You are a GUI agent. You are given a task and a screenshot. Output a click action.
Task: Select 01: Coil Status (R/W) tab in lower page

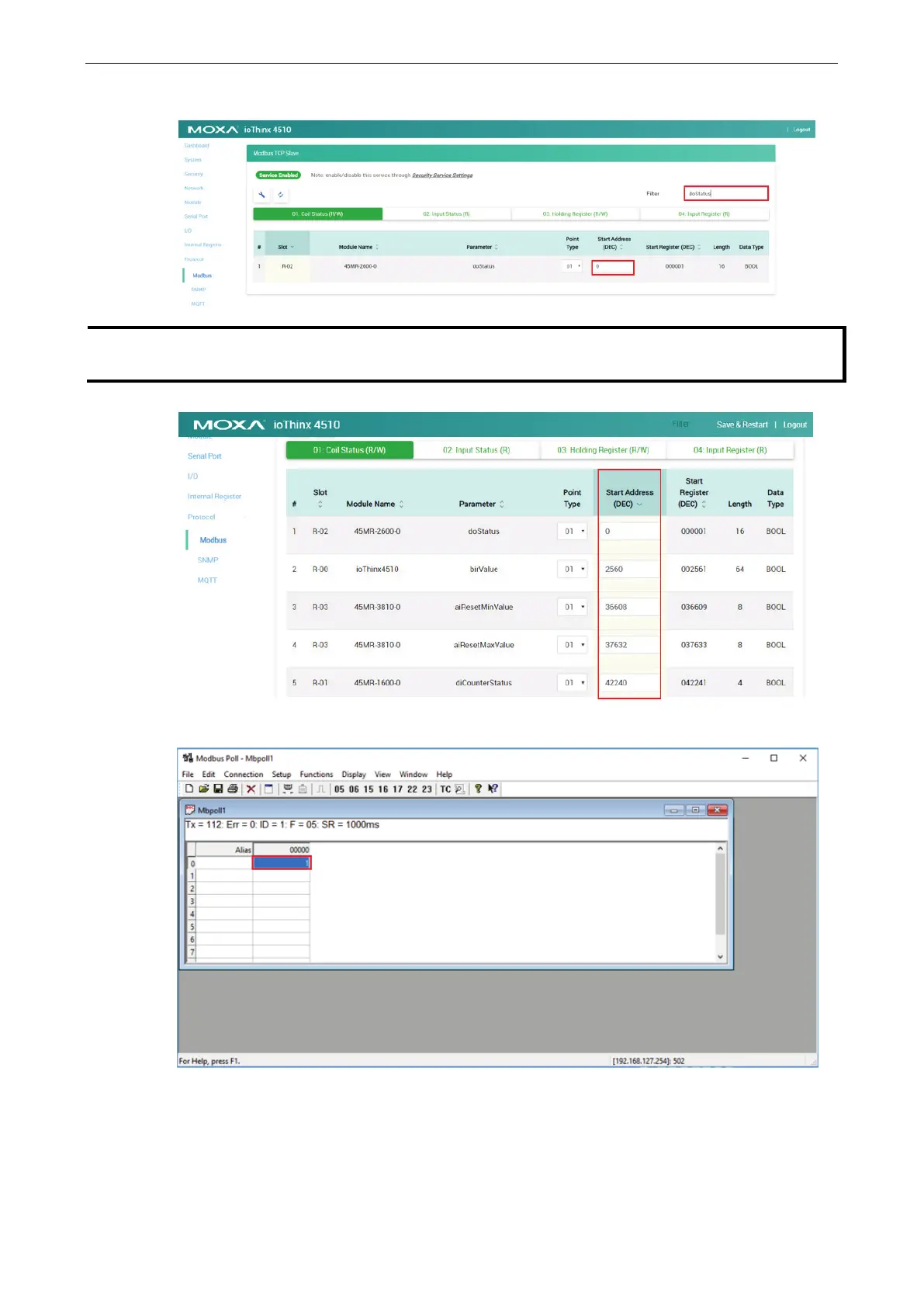(x=349, y=450)
